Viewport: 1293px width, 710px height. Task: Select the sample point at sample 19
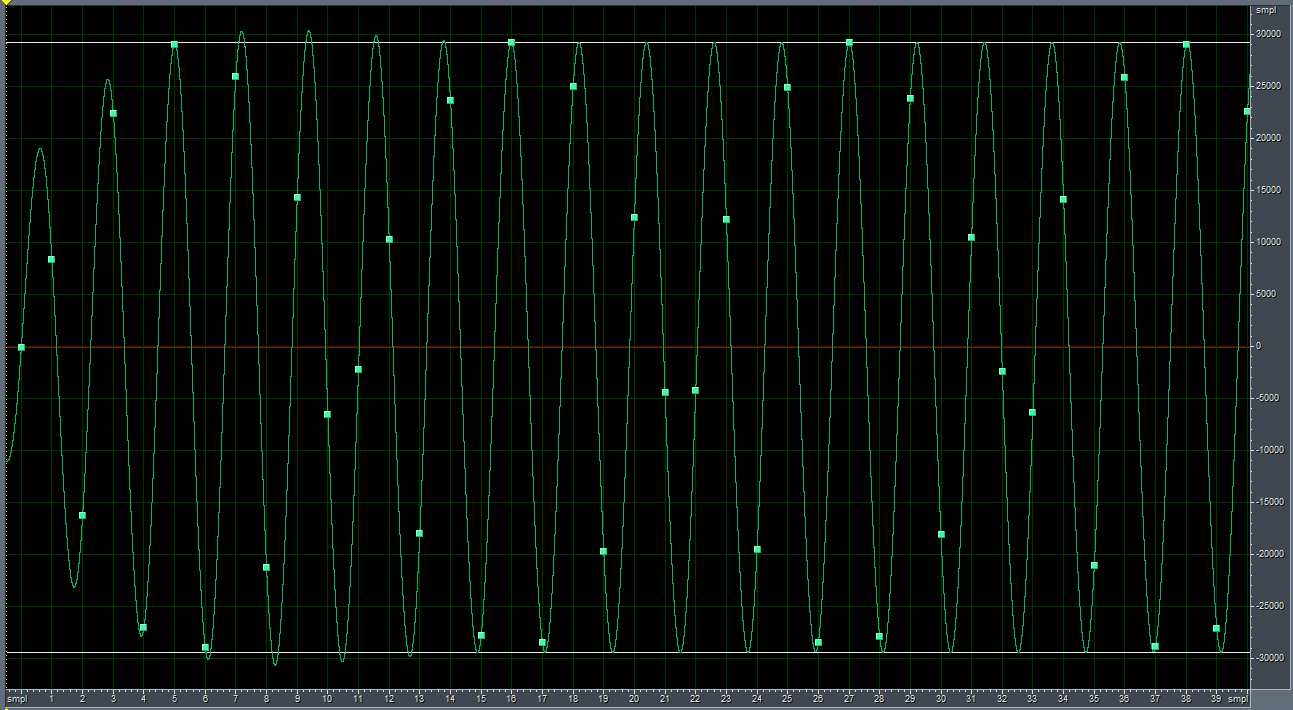tap(603, 551)
